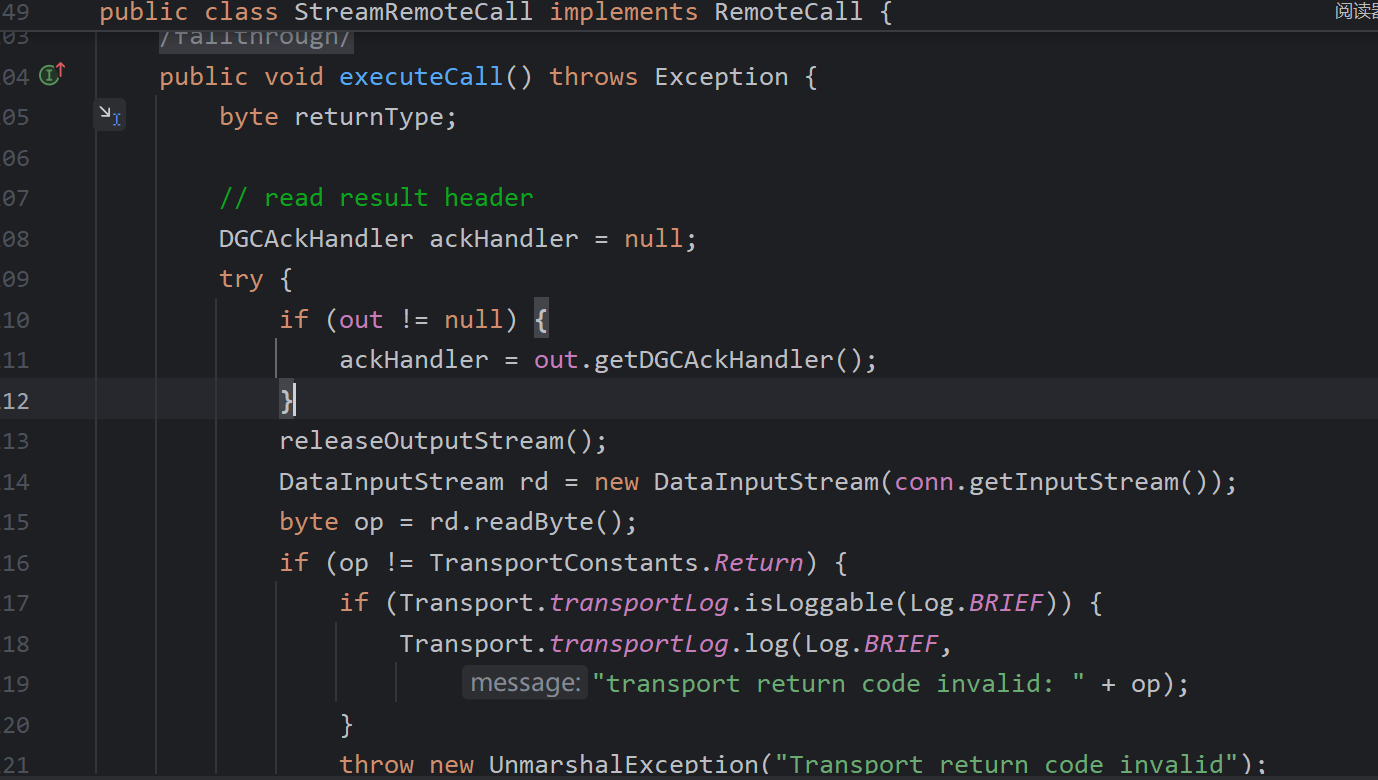Click the throw keyword on line 21

tap(376, 765)
